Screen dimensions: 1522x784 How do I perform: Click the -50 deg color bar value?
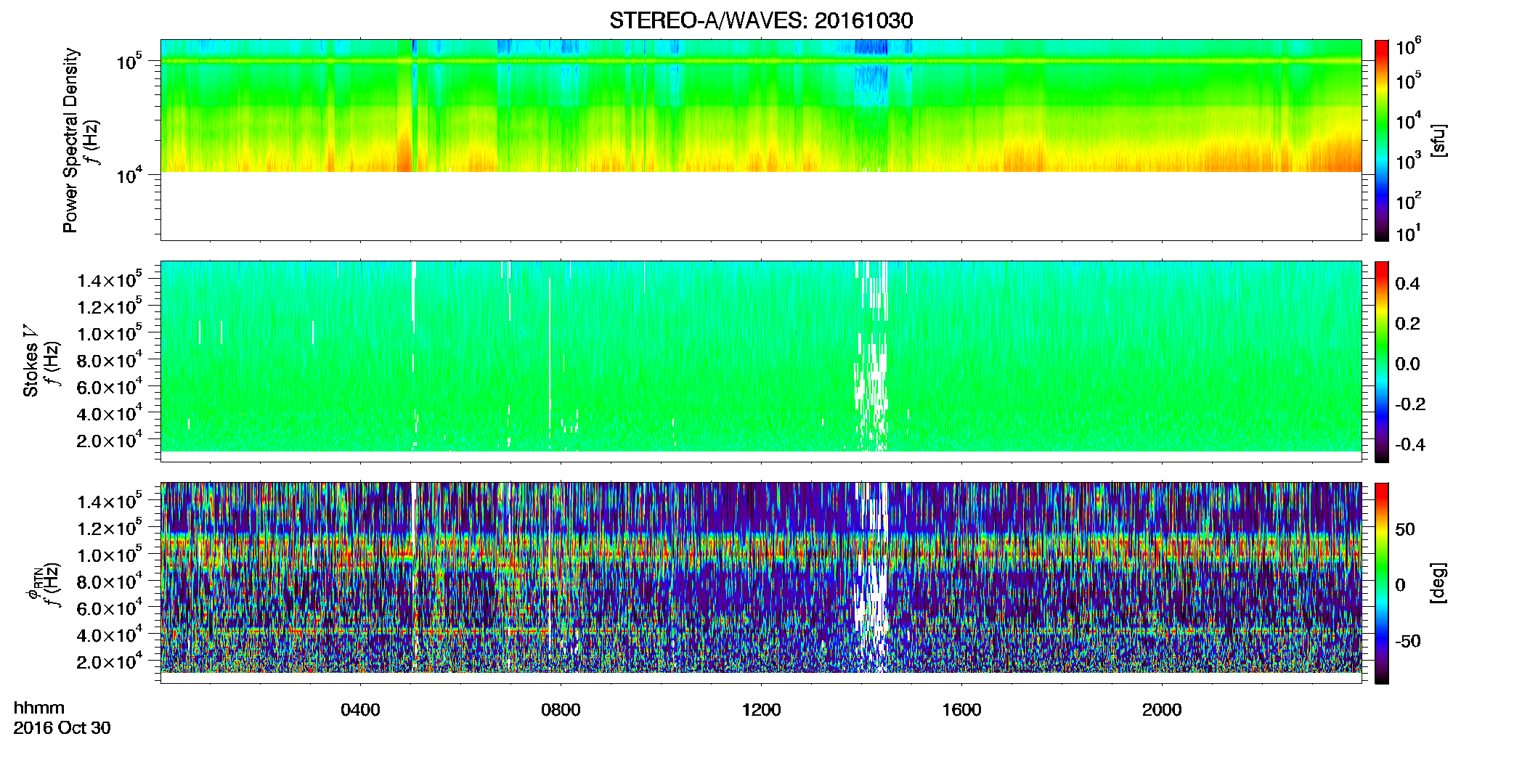[1407, 642]
